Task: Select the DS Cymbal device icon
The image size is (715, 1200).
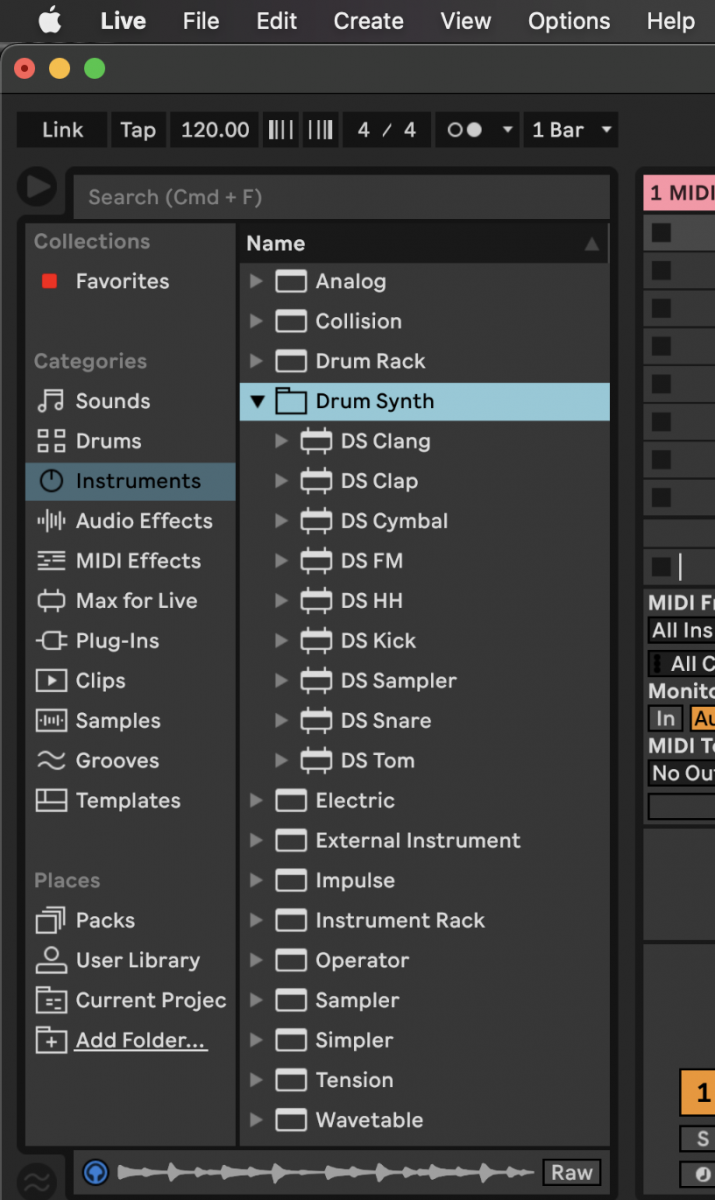Action: pyautogui.click(x=316, y=521)
